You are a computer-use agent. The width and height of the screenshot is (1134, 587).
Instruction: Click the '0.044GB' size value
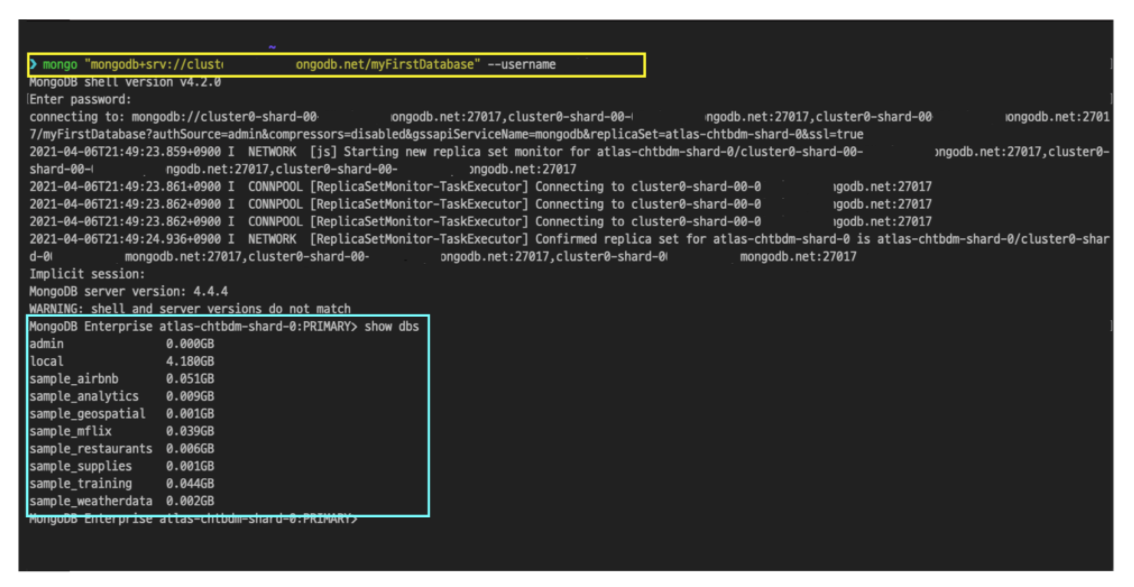tap(189, 483)
